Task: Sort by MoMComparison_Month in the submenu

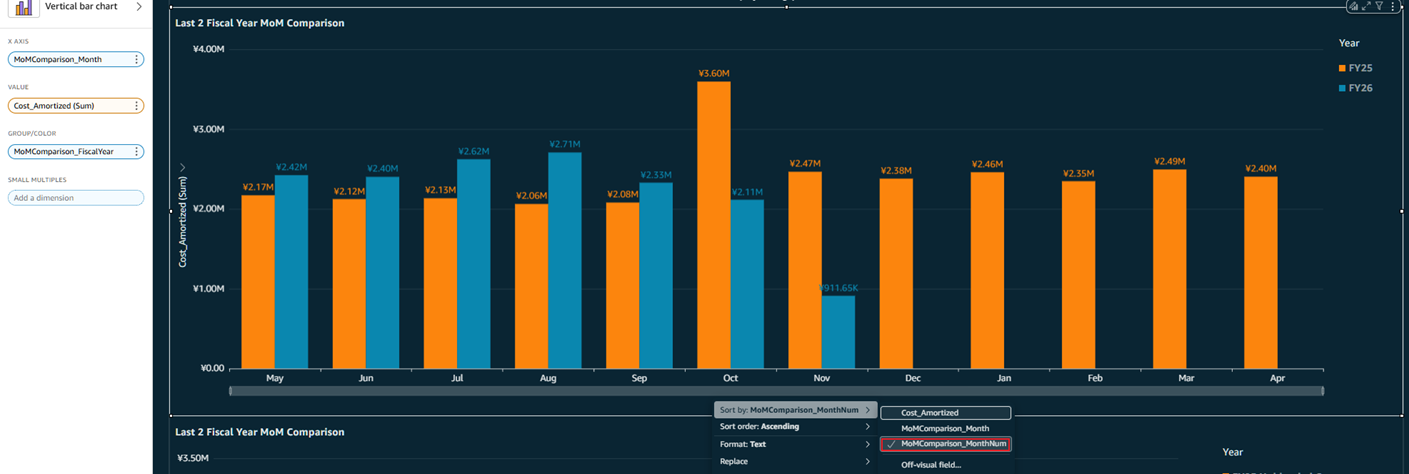Action: point(945,429)
